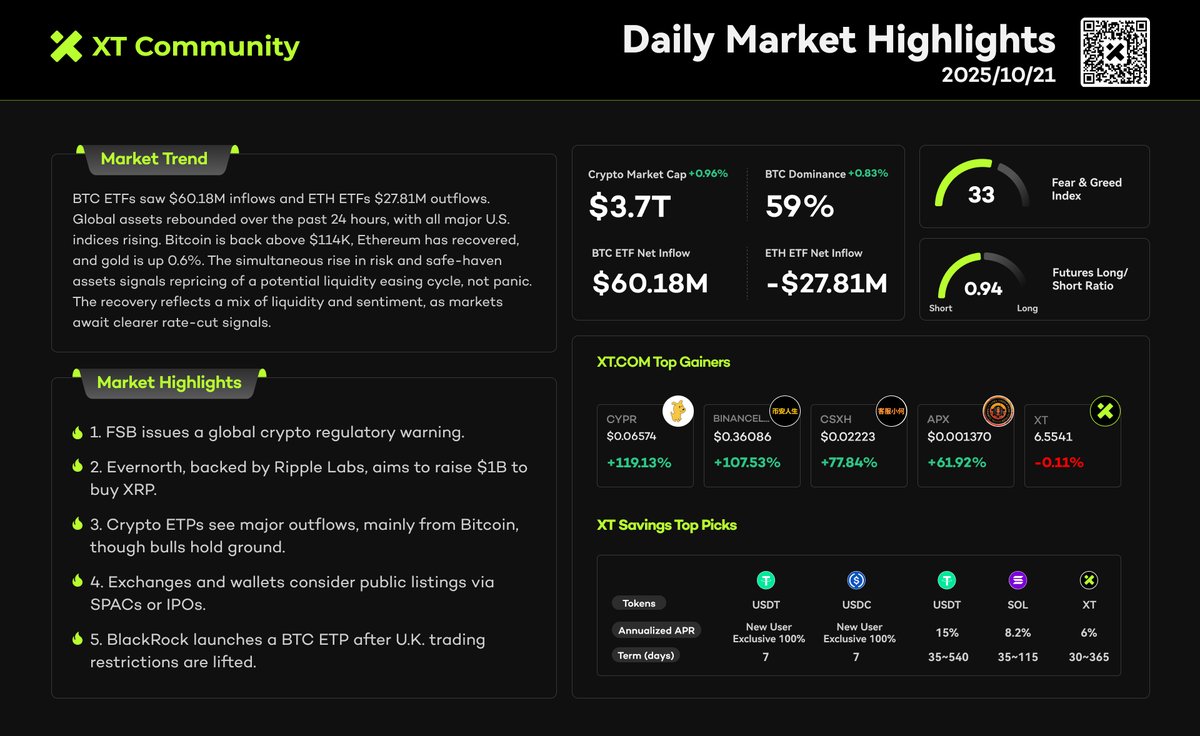
Task: Click the Evernorth XRP raise highlight
Action: click(x=309, y=478)
